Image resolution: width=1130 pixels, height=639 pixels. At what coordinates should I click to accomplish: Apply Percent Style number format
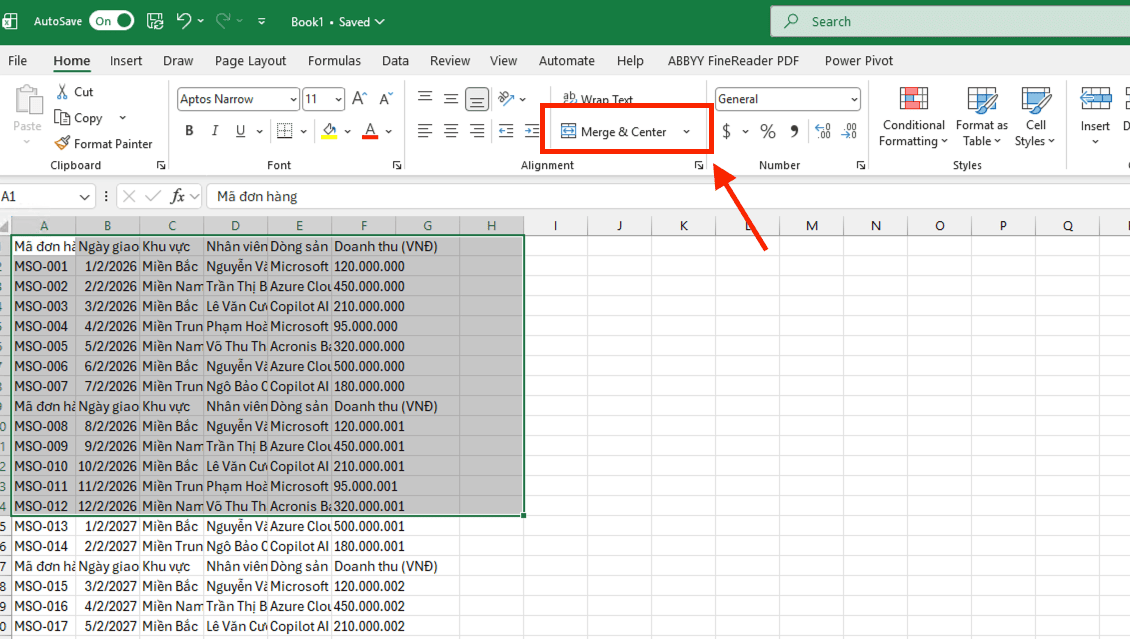tap(768, 131)
